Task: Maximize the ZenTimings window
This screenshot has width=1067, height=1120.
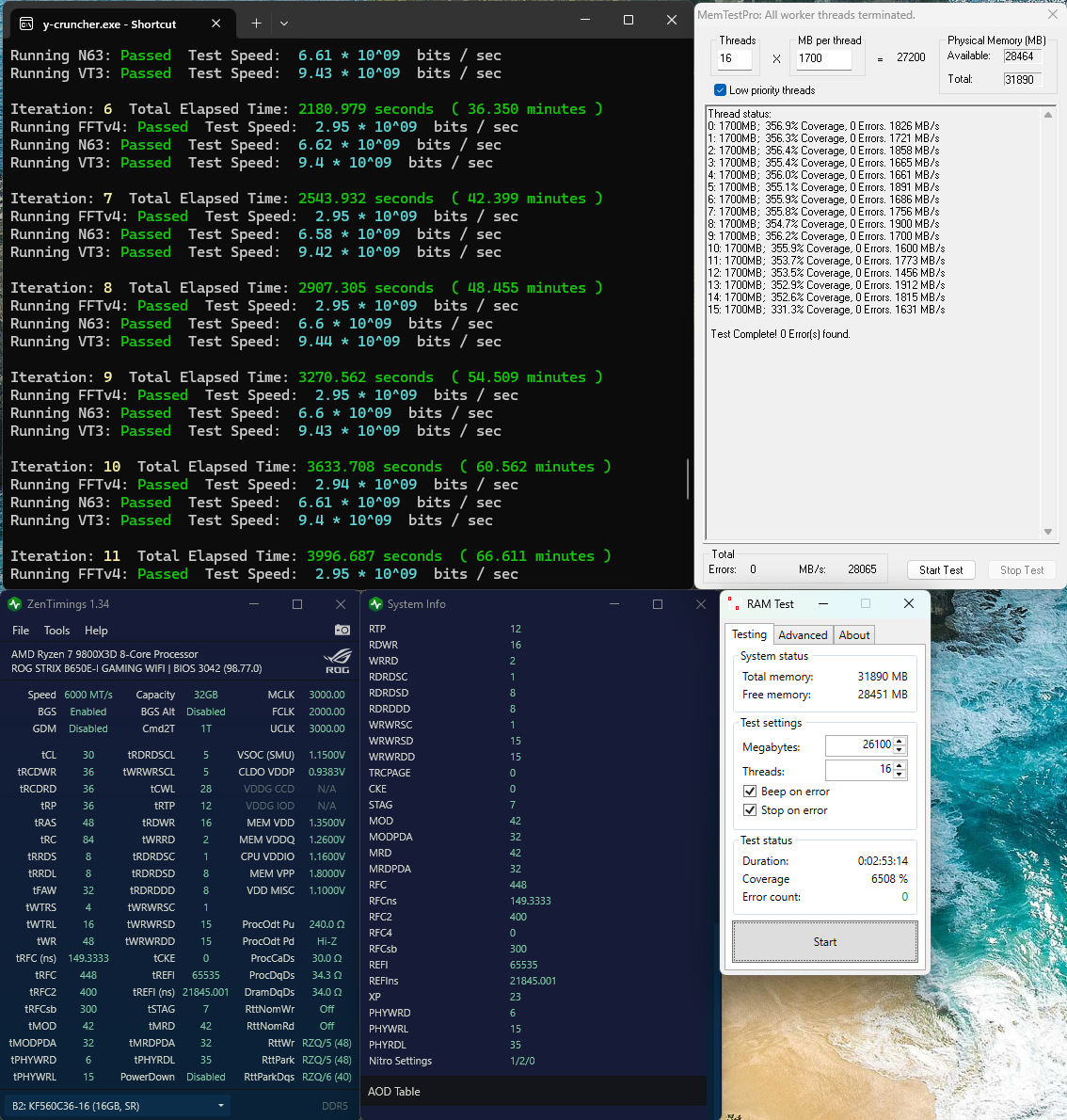Action: 297,604
